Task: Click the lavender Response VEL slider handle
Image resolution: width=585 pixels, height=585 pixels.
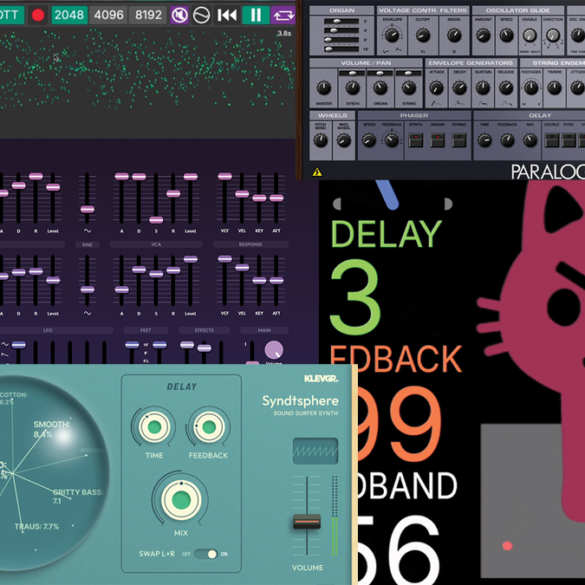Action: point(242,268)
